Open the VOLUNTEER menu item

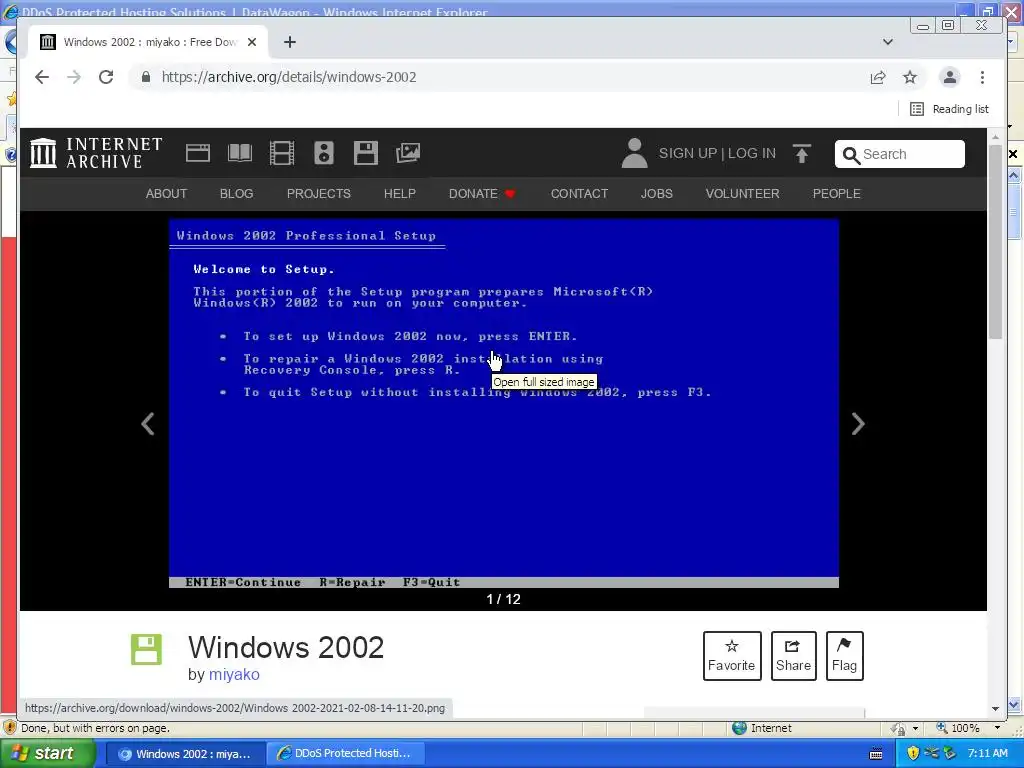pyautogui.click(x=743, y=193)
